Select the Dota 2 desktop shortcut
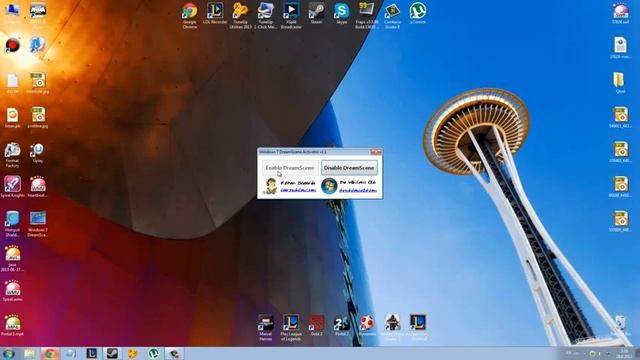This screenshot has height=360, width=640. click(316, 325)
